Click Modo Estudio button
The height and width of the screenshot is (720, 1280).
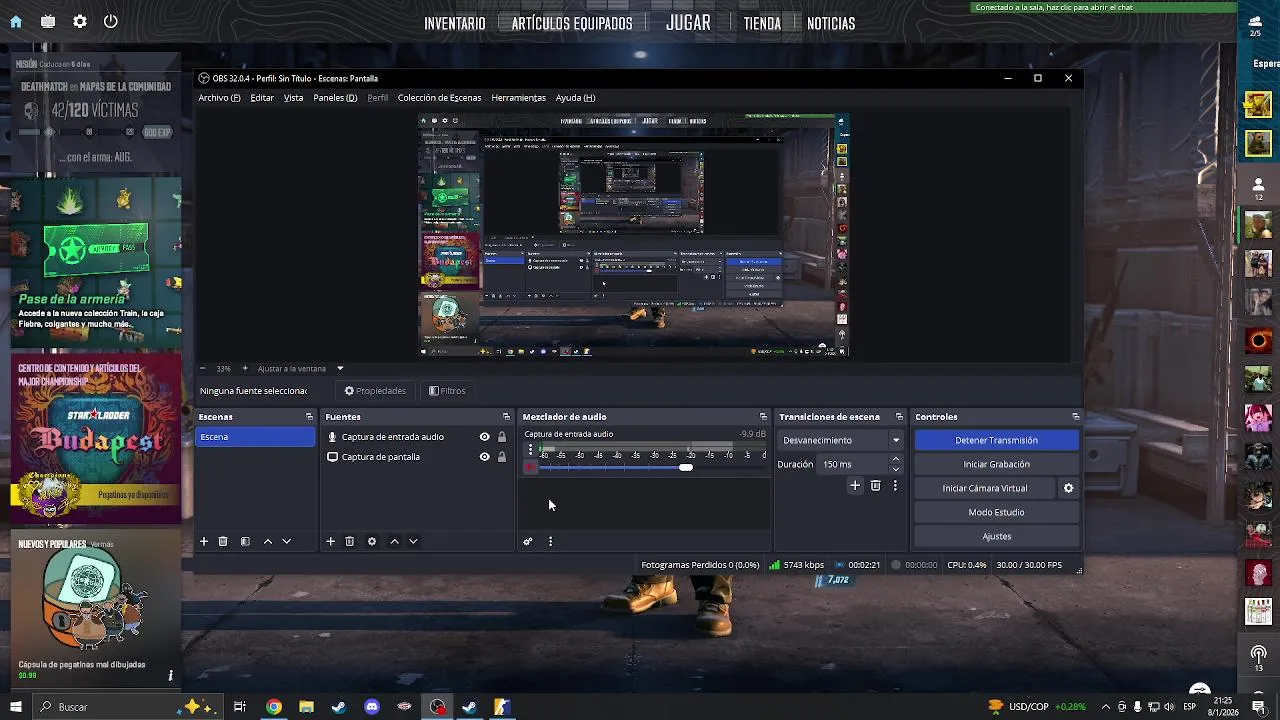pos(996,512)
